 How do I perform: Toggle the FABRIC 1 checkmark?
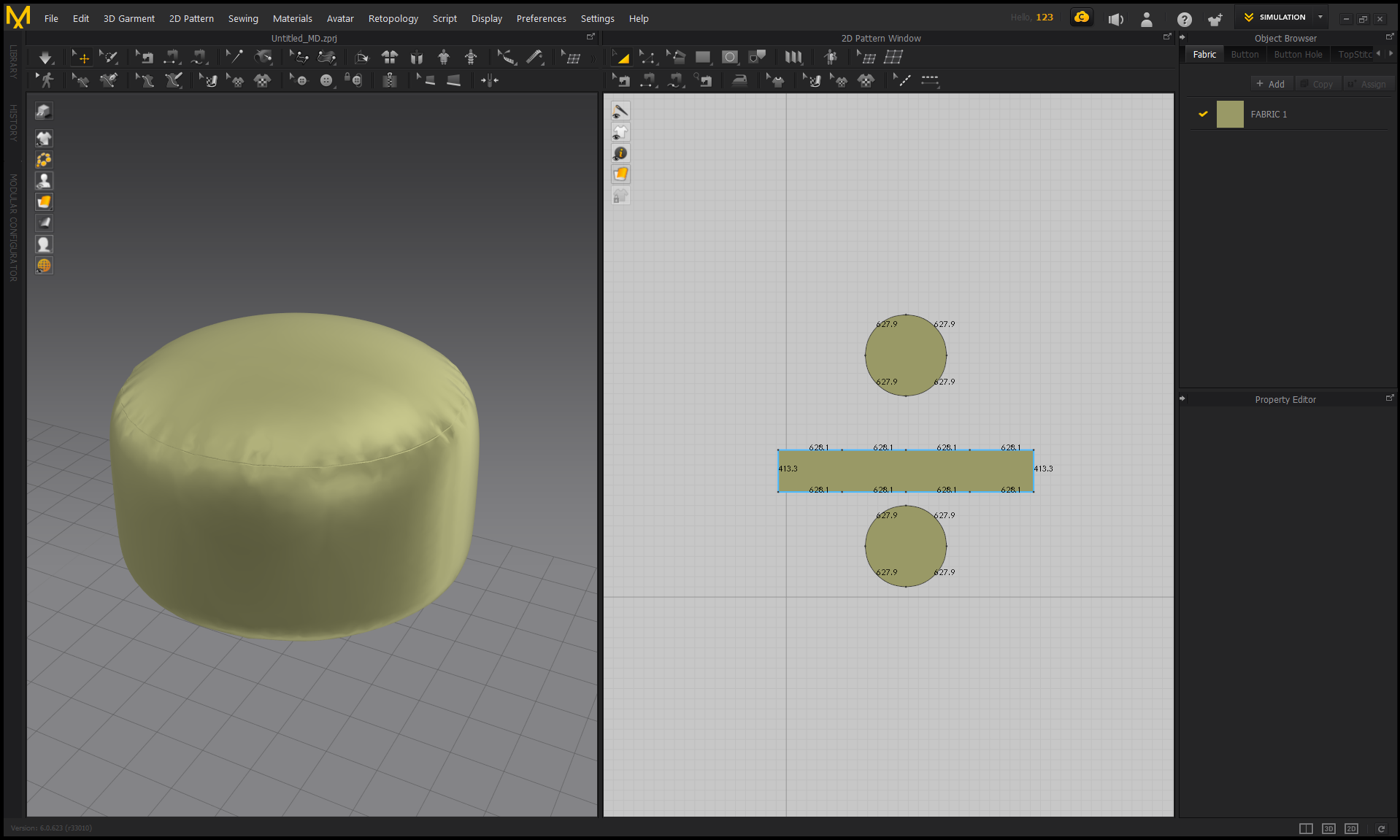(x=1203, y=114)
